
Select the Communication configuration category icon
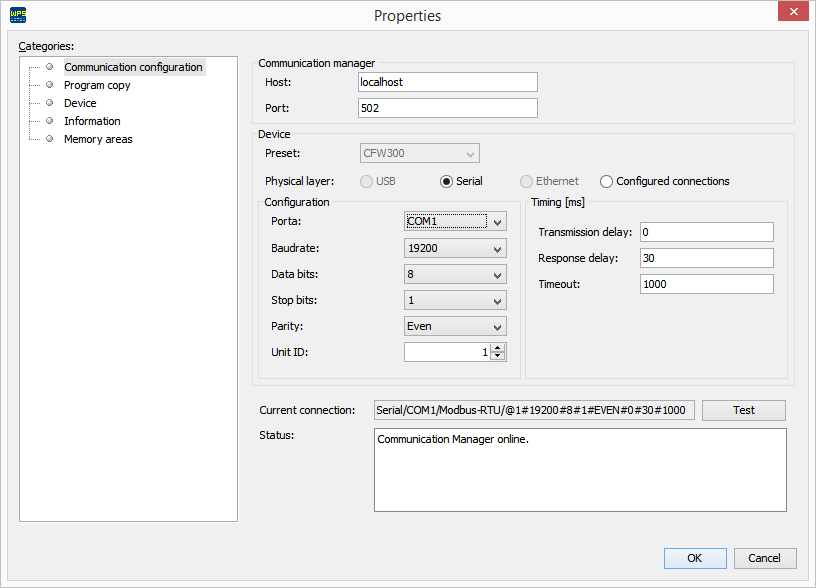48,67
